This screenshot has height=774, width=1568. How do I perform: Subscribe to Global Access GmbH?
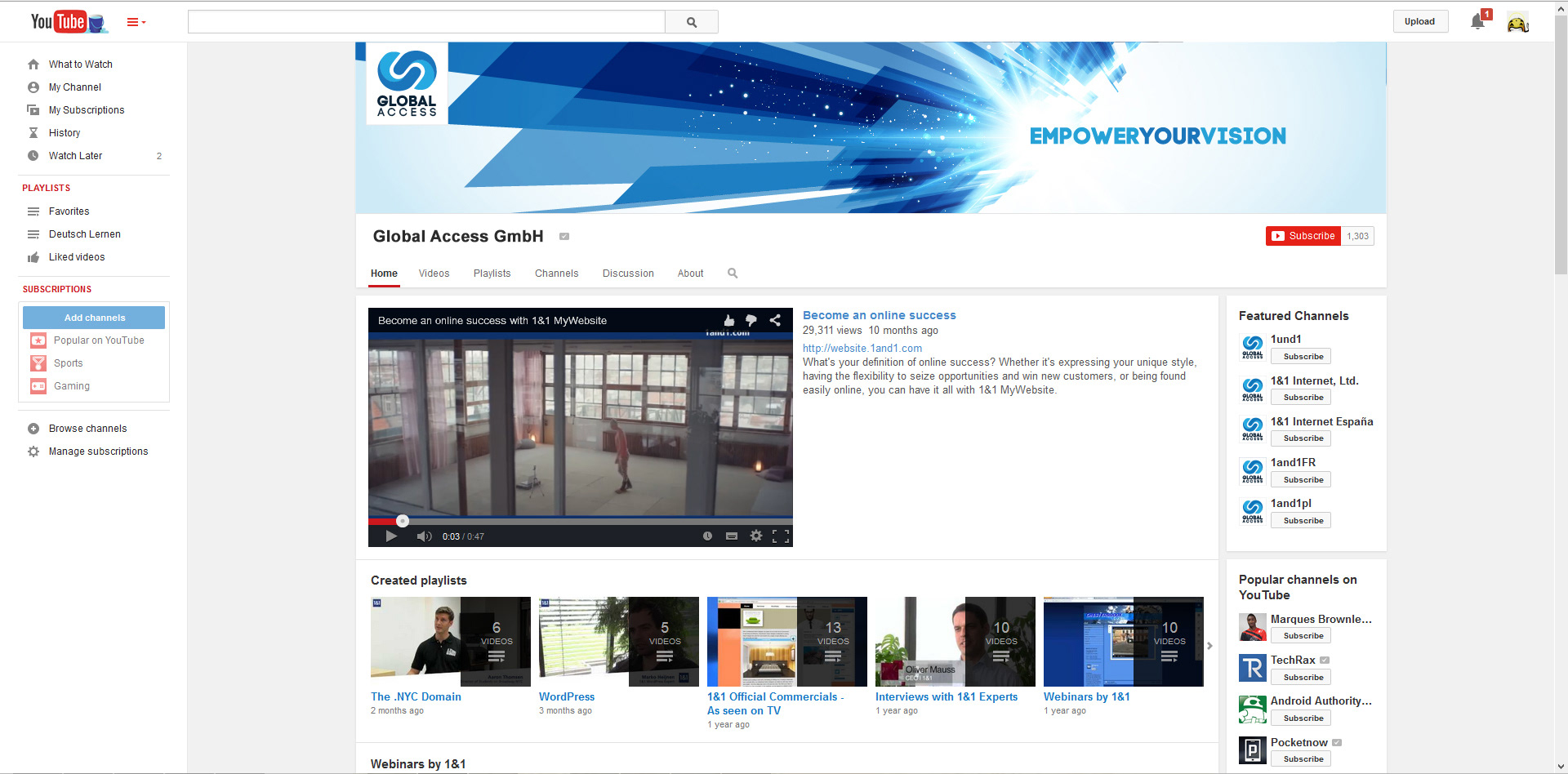pos(1303,236)
